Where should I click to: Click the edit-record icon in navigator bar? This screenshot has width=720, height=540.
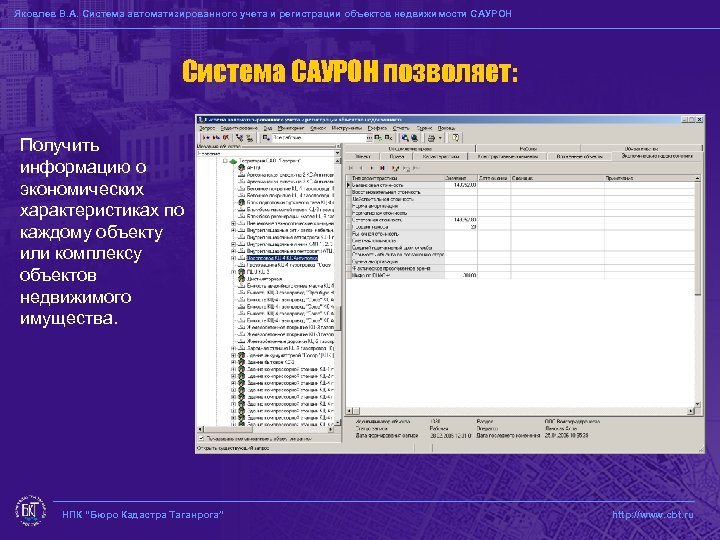[x=395, y=168]
